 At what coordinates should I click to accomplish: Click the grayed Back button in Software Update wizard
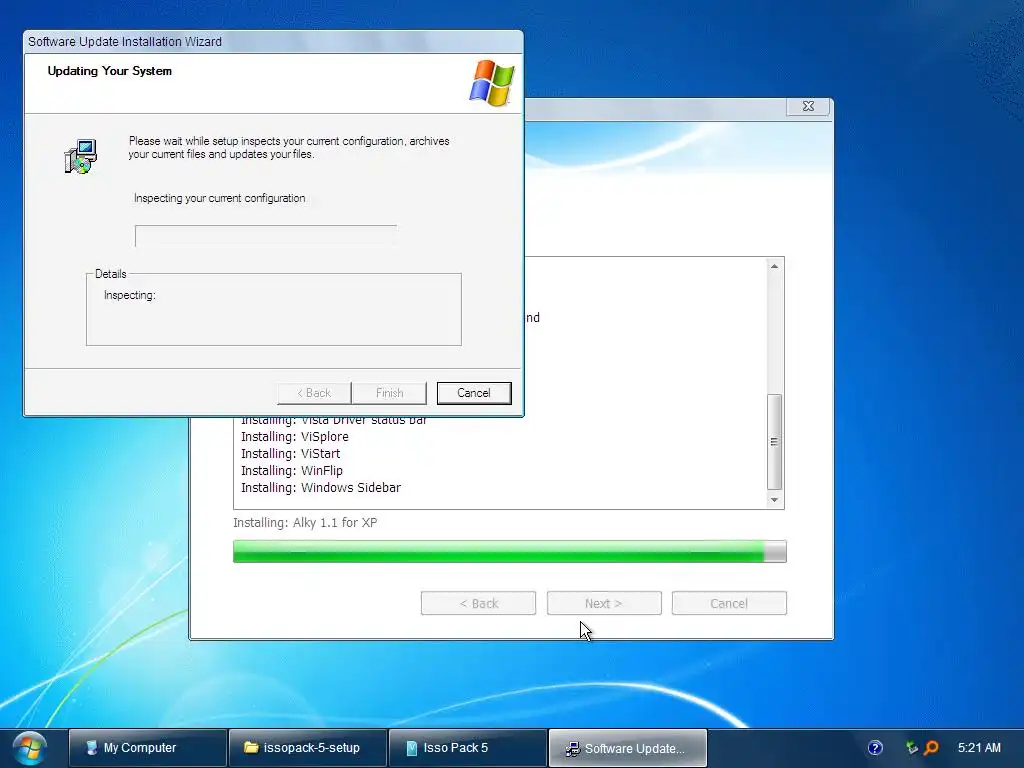[x=314, y=393]
